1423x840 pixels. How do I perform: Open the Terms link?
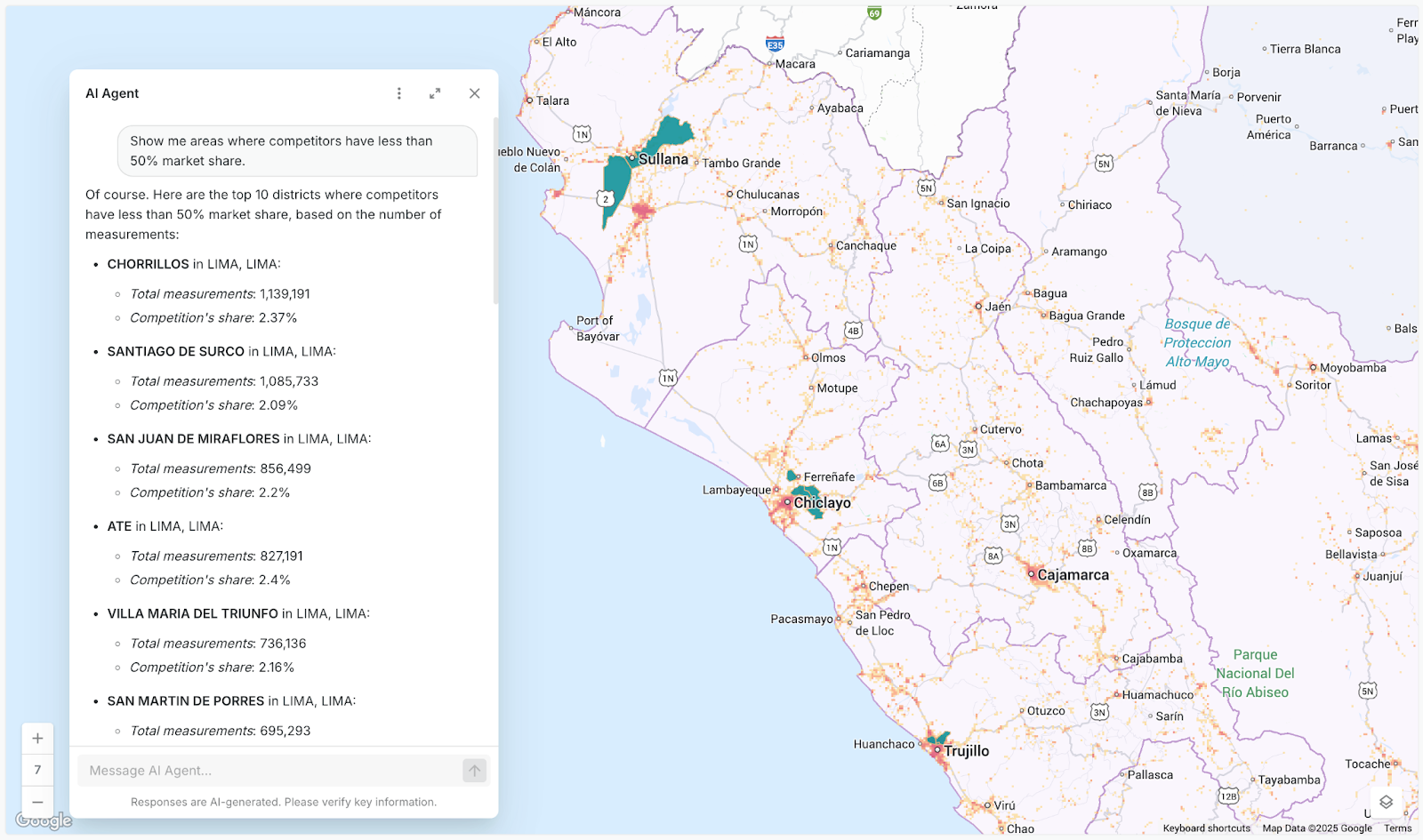point(1396,828)
